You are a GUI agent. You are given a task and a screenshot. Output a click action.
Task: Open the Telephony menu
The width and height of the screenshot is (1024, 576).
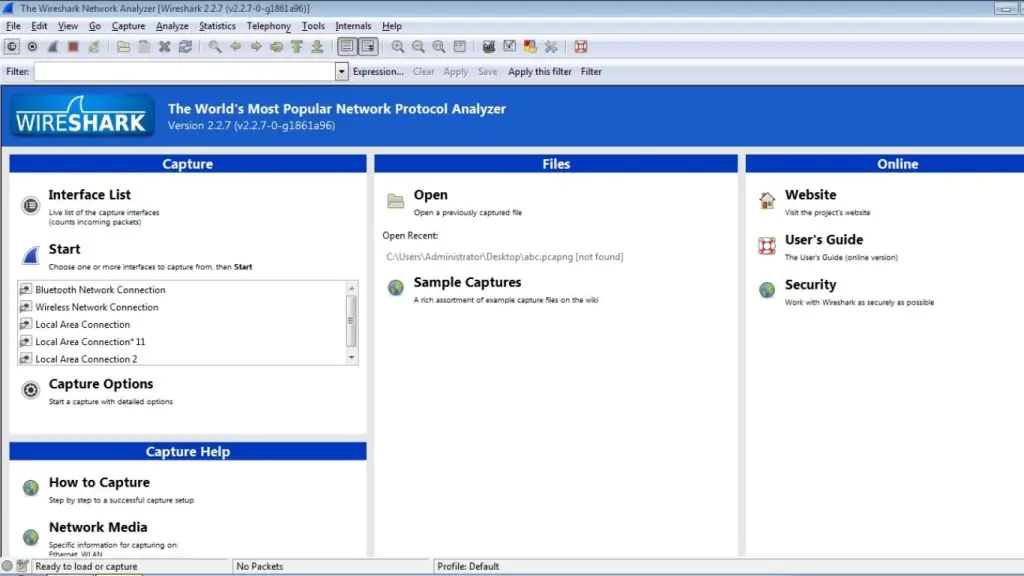click(269, 26)
